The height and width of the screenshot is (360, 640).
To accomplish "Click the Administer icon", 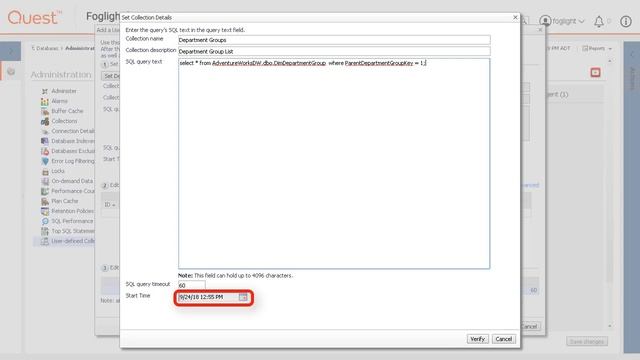I will point(45,91).
